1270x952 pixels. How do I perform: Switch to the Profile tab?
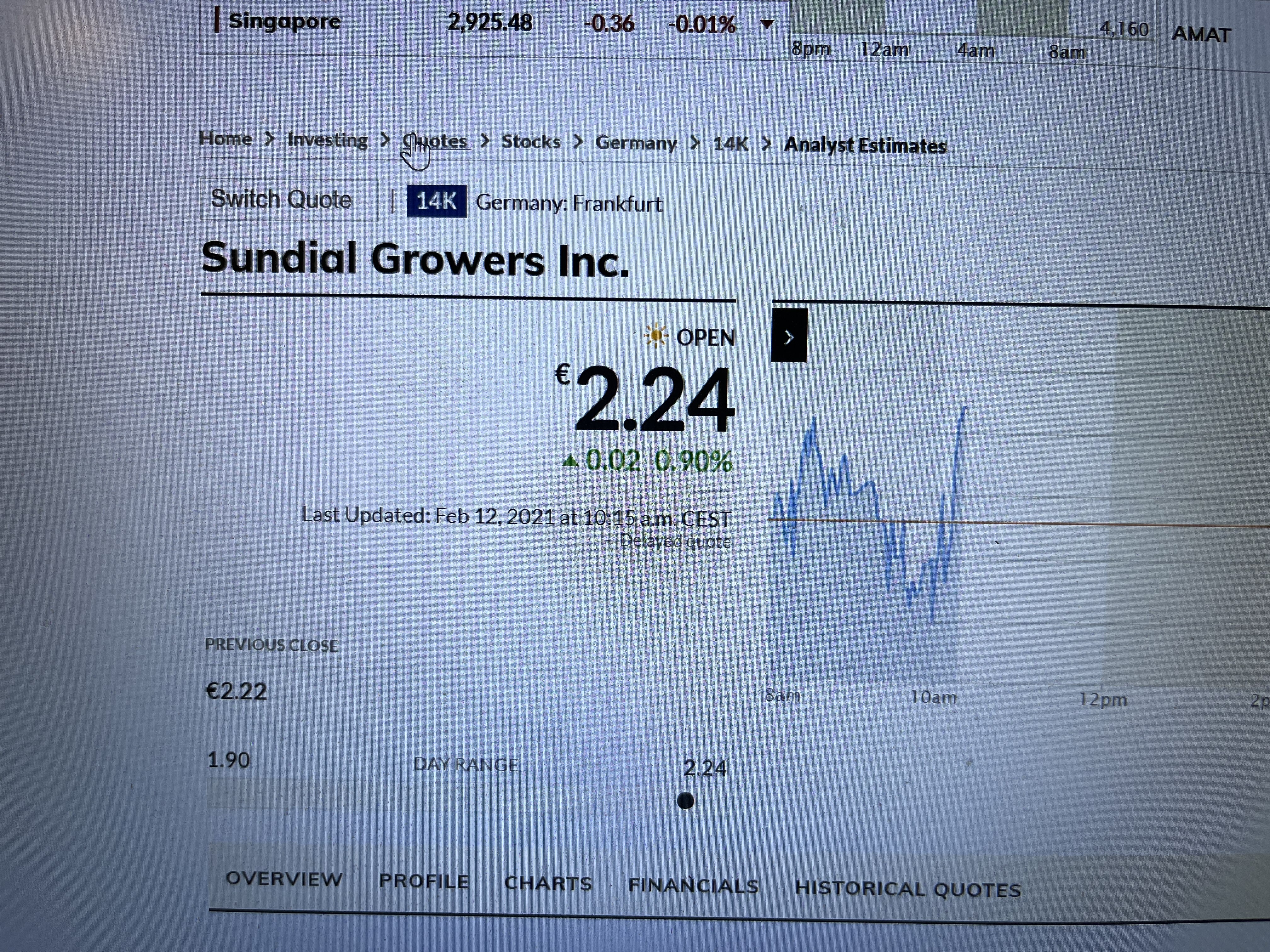(424, 881)
